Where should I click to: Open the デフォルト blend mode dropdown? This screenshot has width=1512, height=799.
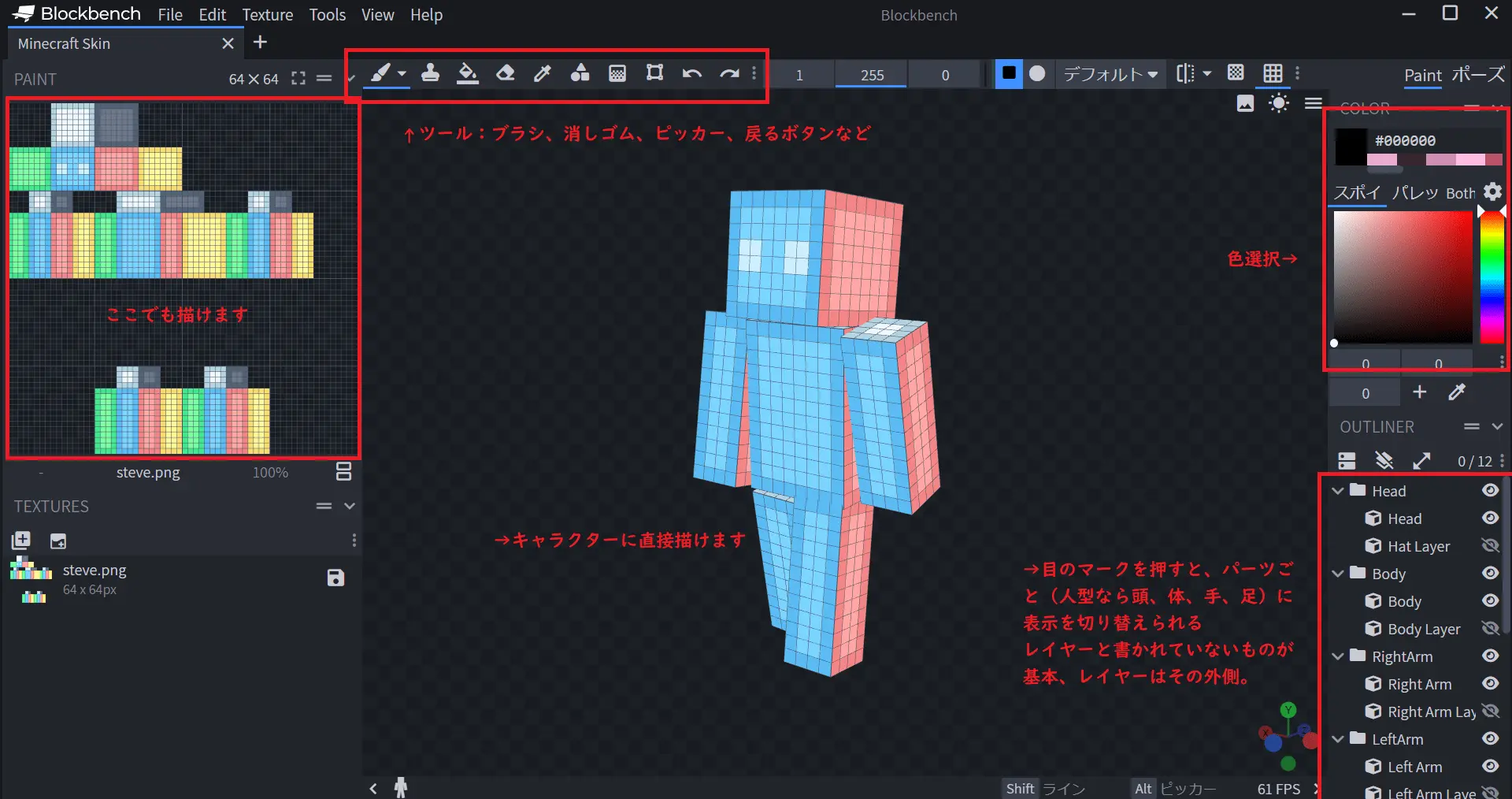tap(1110, 74)
